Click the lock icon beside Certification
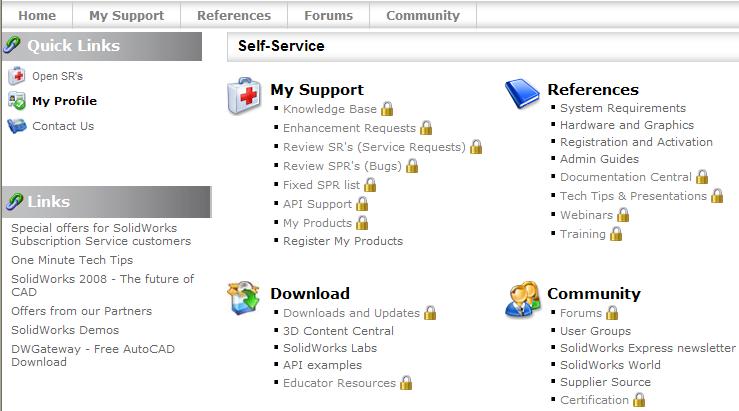The image size is (739, 411). click(639, 400)
